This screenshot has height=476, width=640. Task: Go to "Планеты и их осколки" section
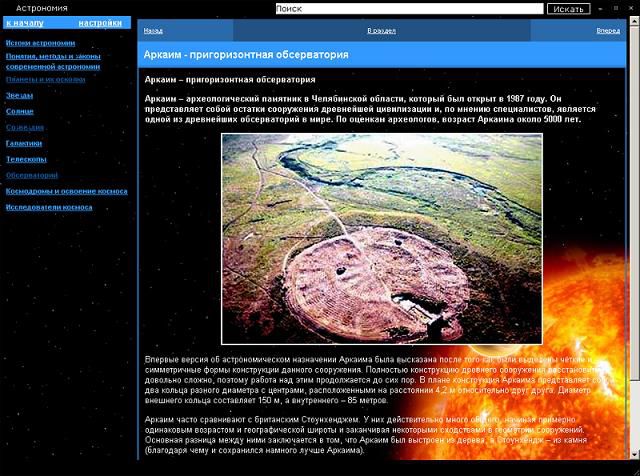tap(44, 78)
